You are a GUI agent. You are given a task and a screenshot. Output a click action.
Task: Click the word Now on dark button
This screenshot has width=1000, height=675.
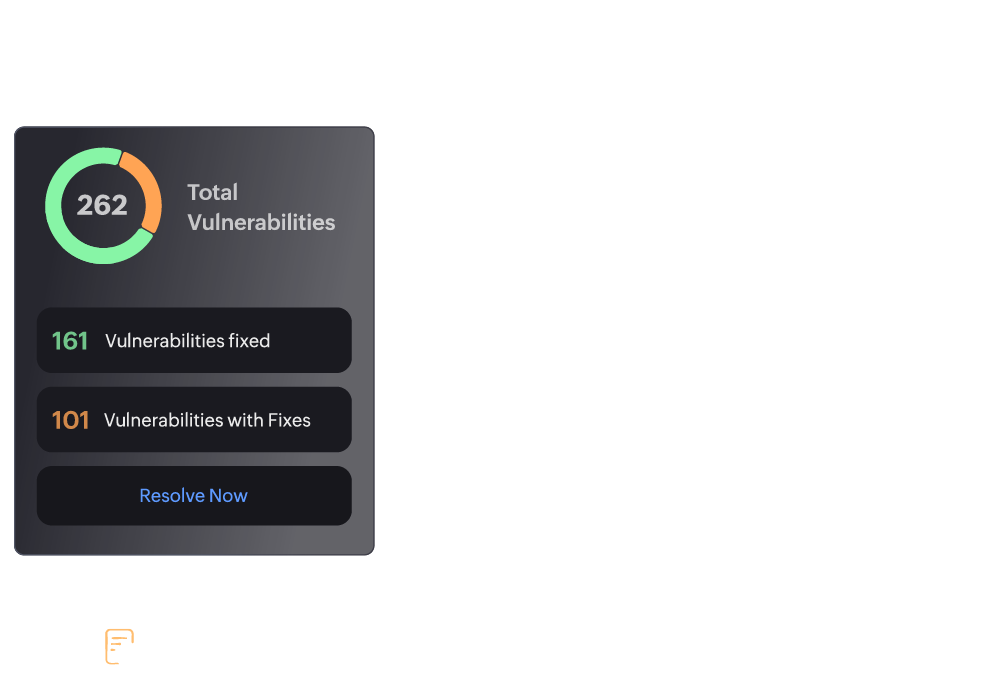[x=228, y=496]
